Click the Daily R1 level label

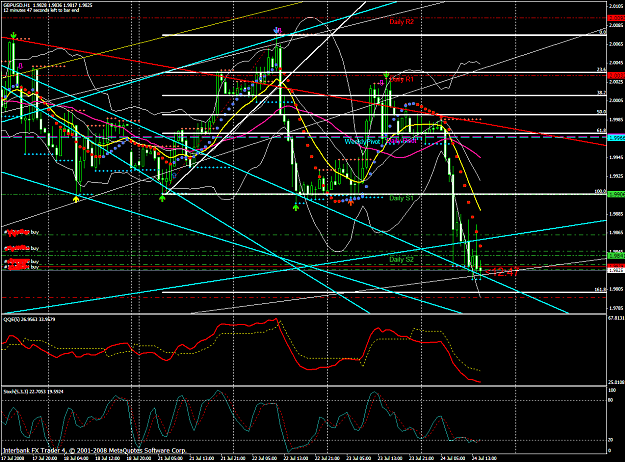click(x=402, y=79)
